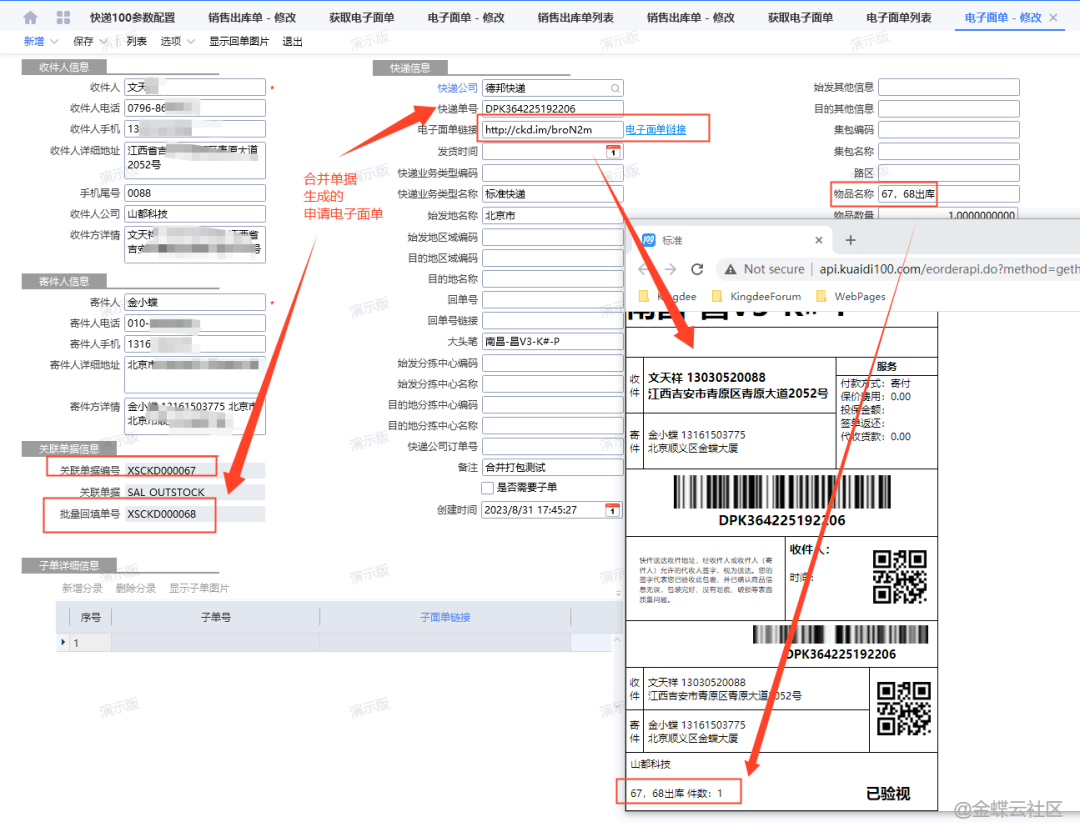Image resolution: width=1080 pixels, height=827 pixels.
Task: Expand the 保存 dropdown arrow
Action: point(104,42)
